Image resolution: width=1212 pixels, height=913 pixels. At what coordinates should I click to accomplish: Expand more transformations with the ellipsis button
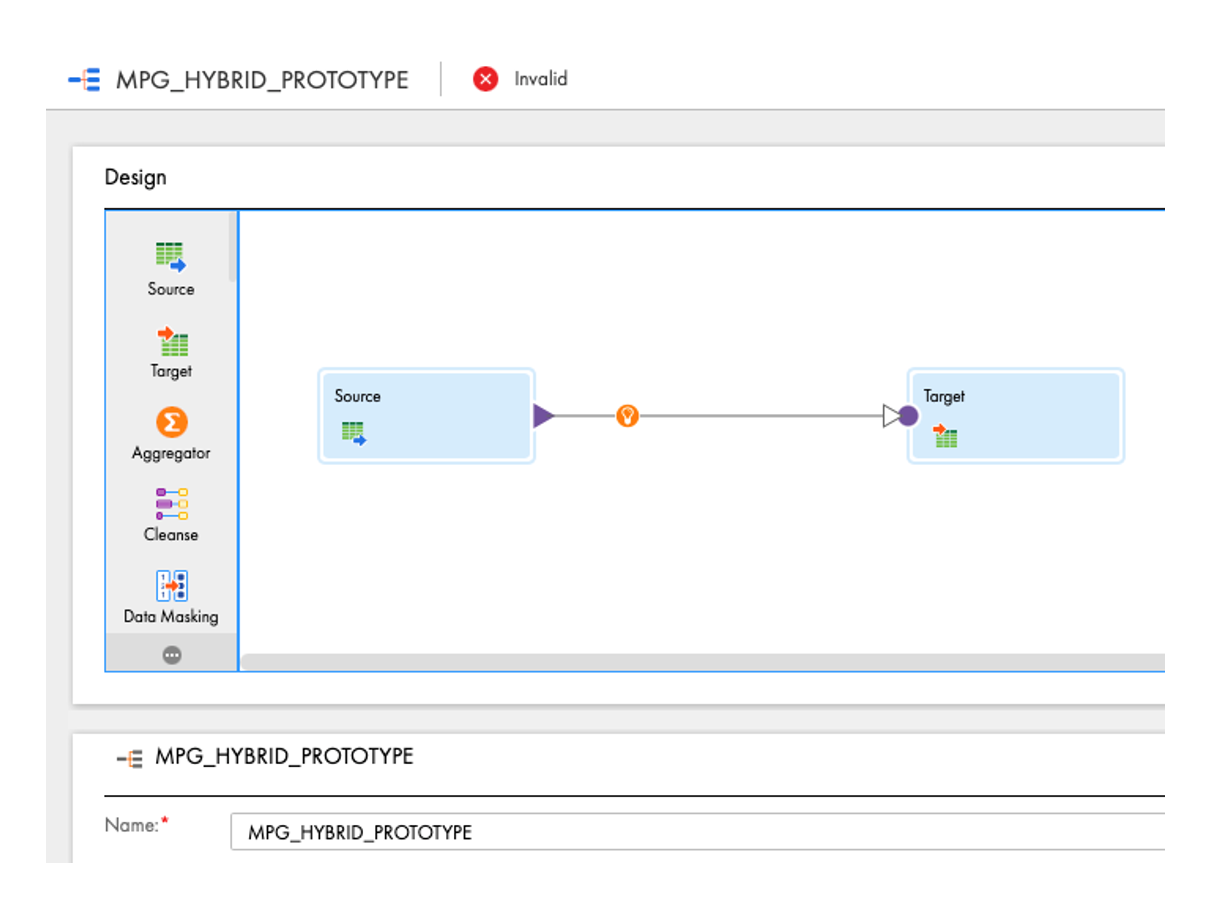pyautogui.click(x=172, y=655)
